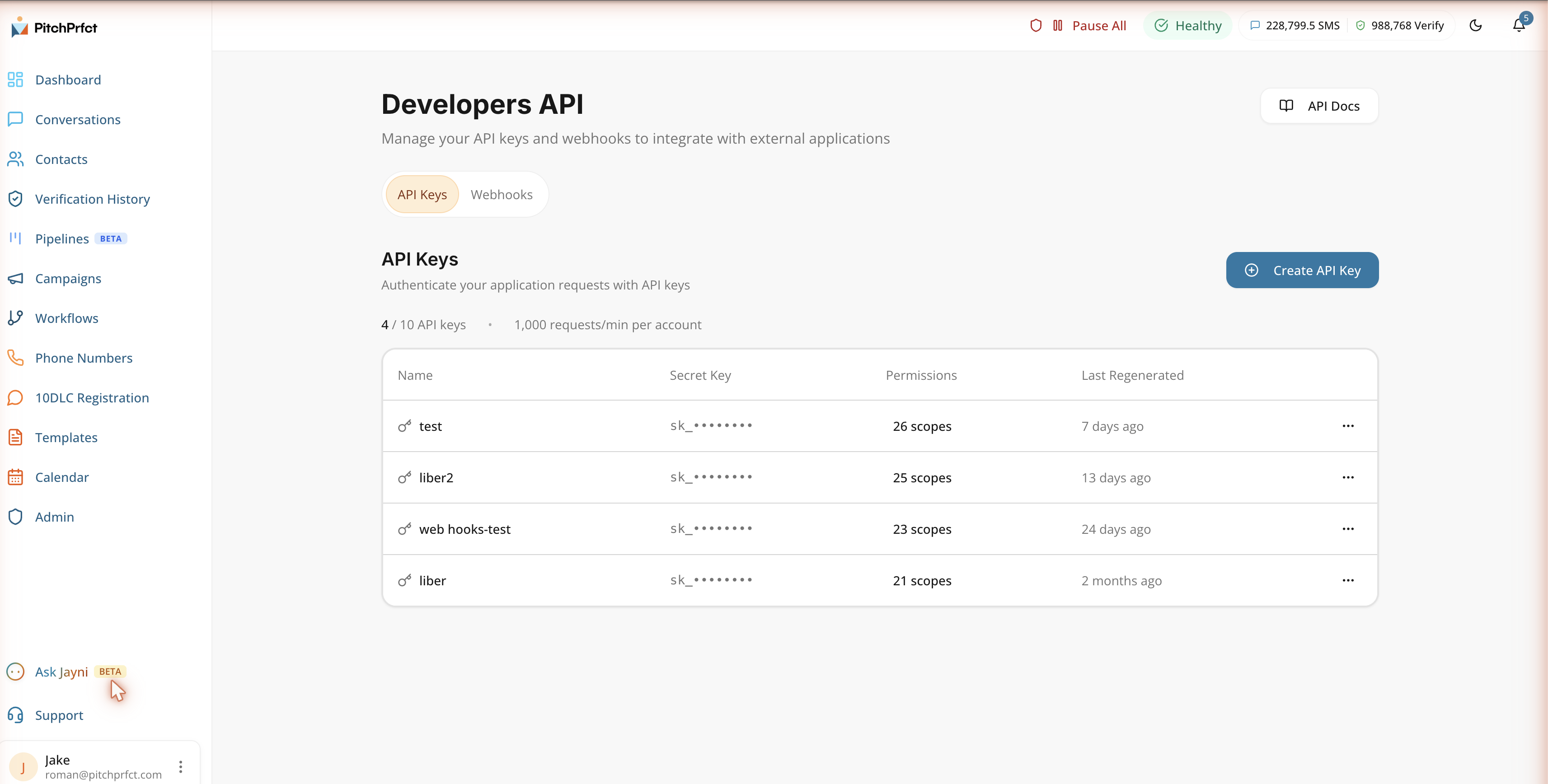
Task: Open actions menu for web hooks-test key
Action: (x=1348, y=529)
